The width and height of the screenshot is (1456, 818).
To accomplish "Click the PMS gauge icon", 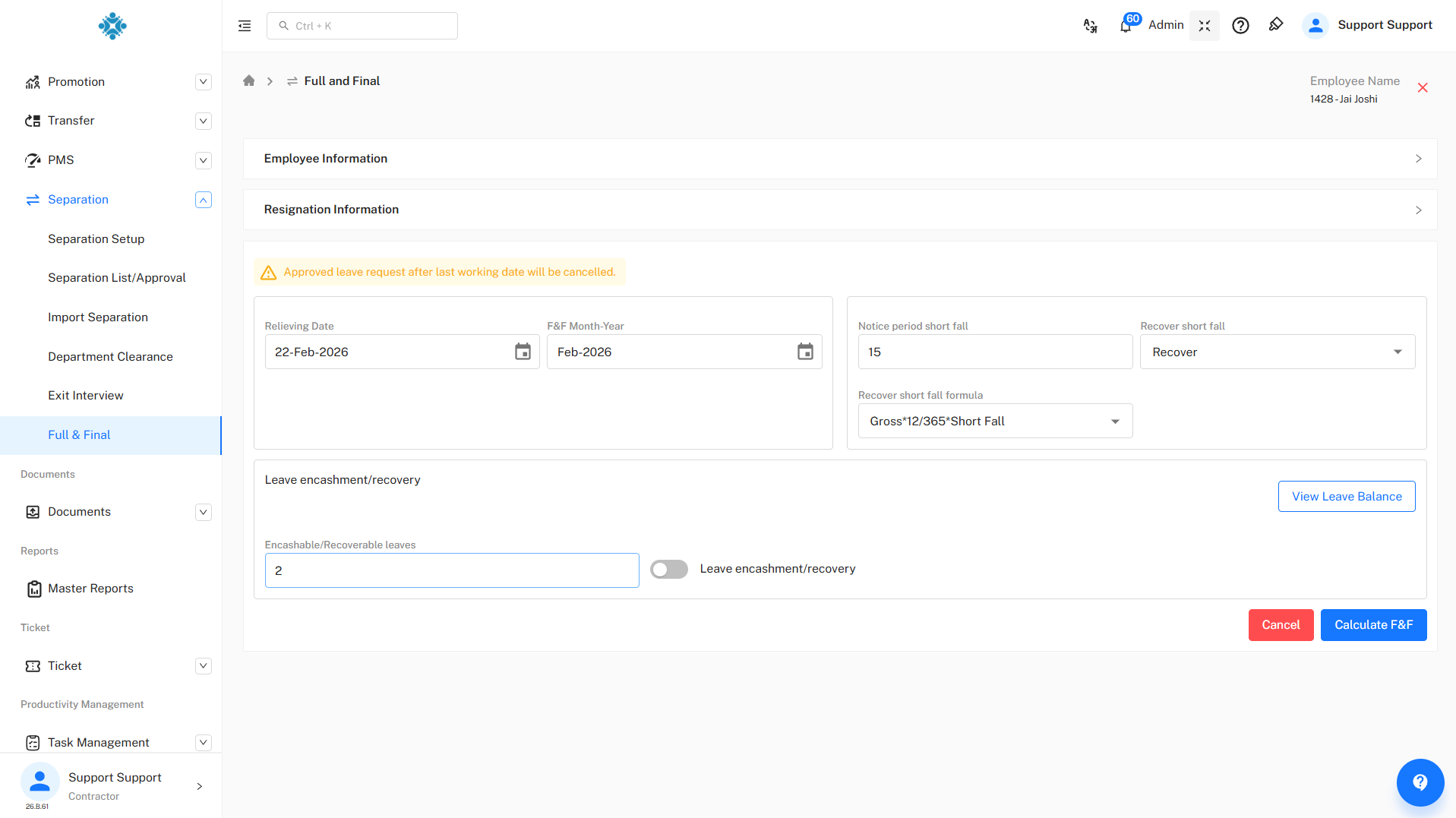I will pyautogui.click(x=33, y=160).
